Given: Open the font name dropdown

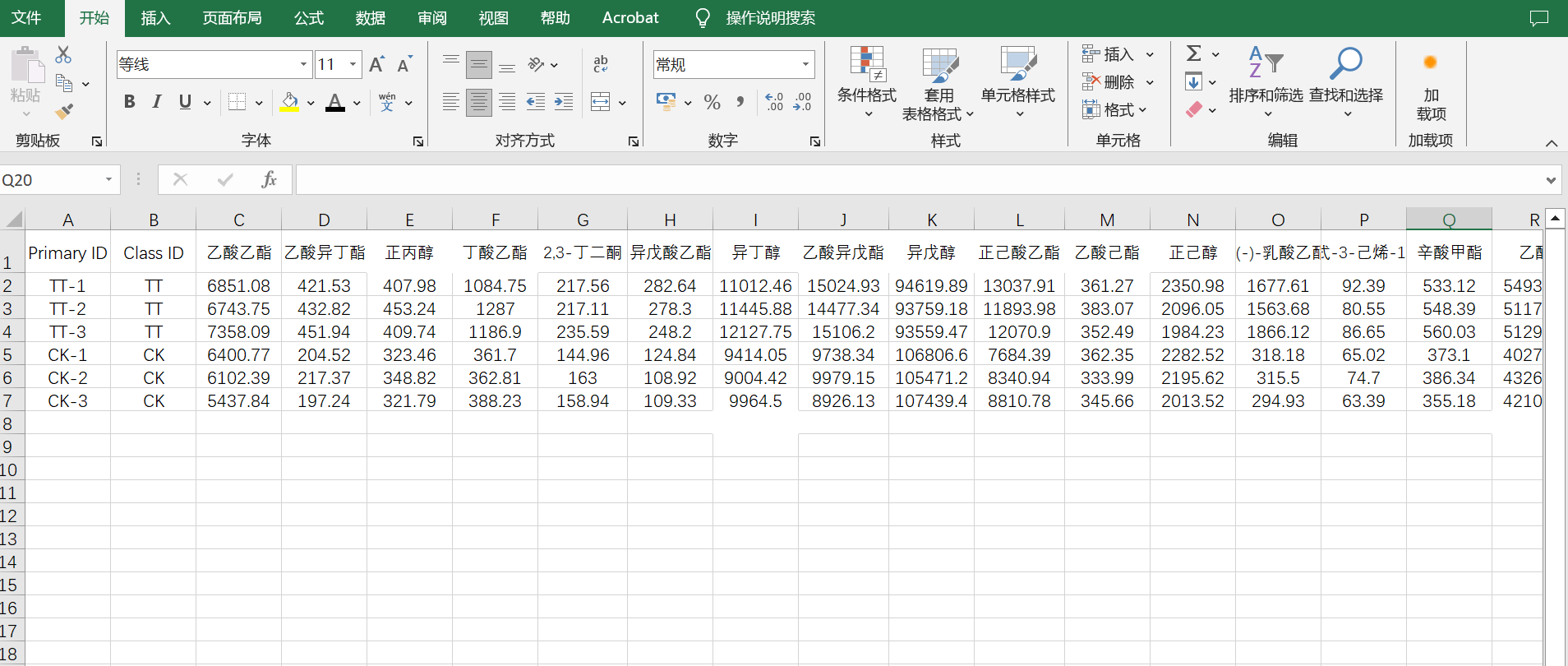Looking at the screenshot, I should [x=303, y=64].
